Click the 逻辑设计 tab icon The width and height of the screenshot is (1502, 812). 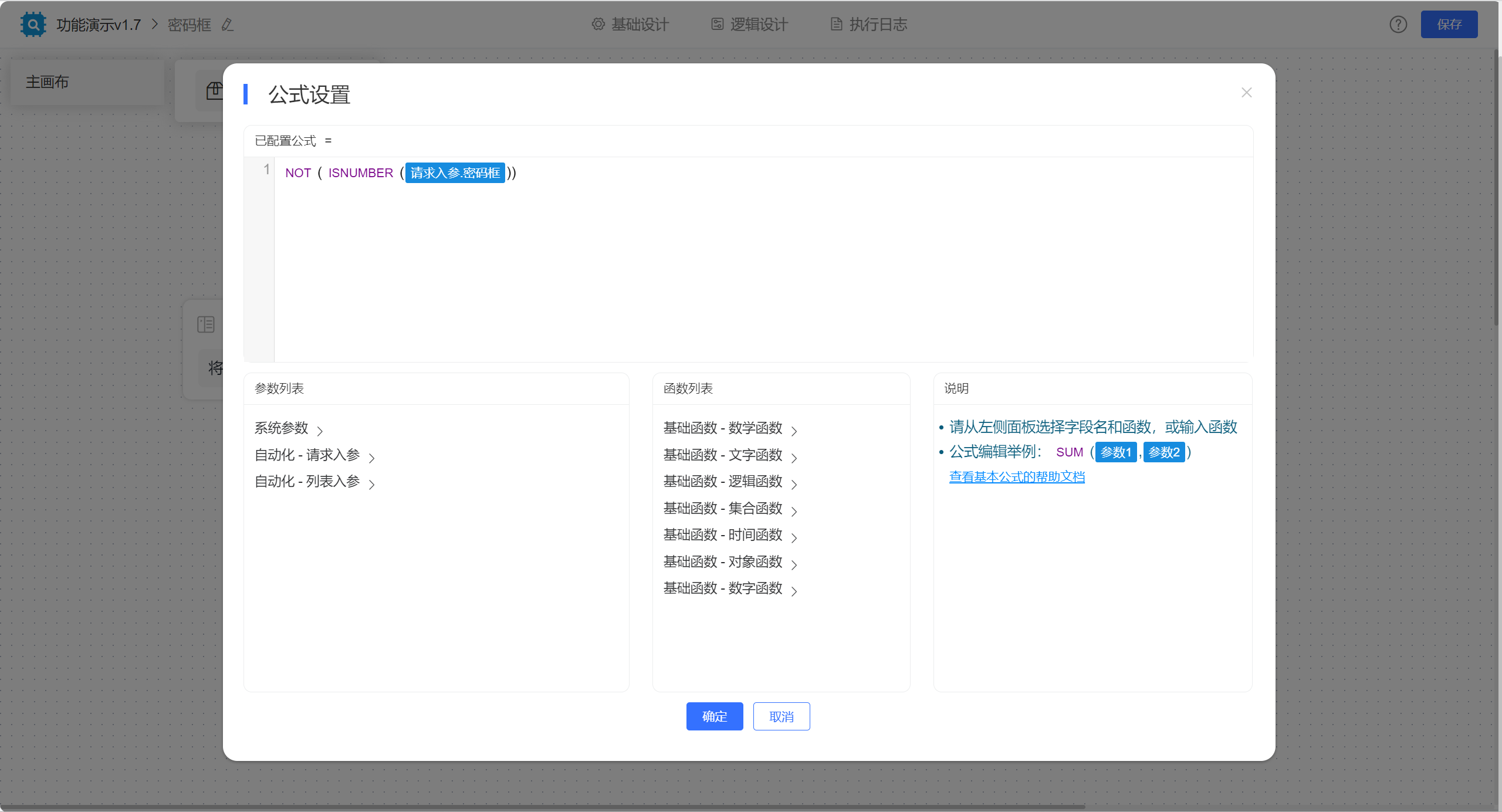coord(718,24)
